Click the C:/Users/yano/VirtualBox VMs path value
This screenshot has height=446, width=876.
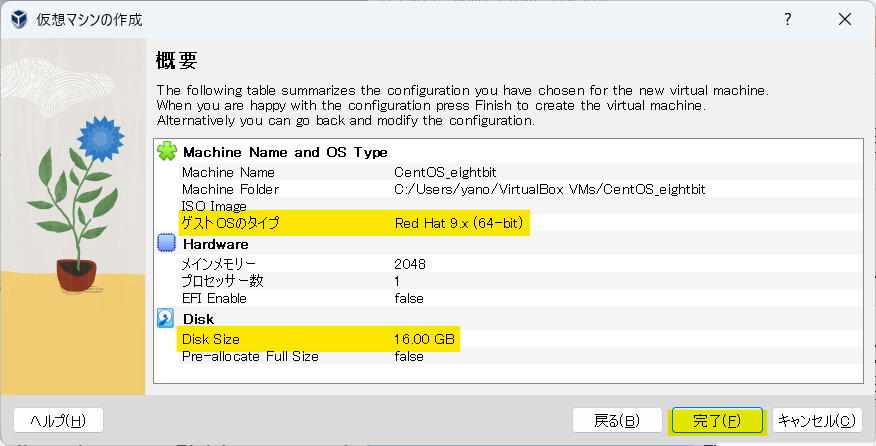[x=550, y=189]
